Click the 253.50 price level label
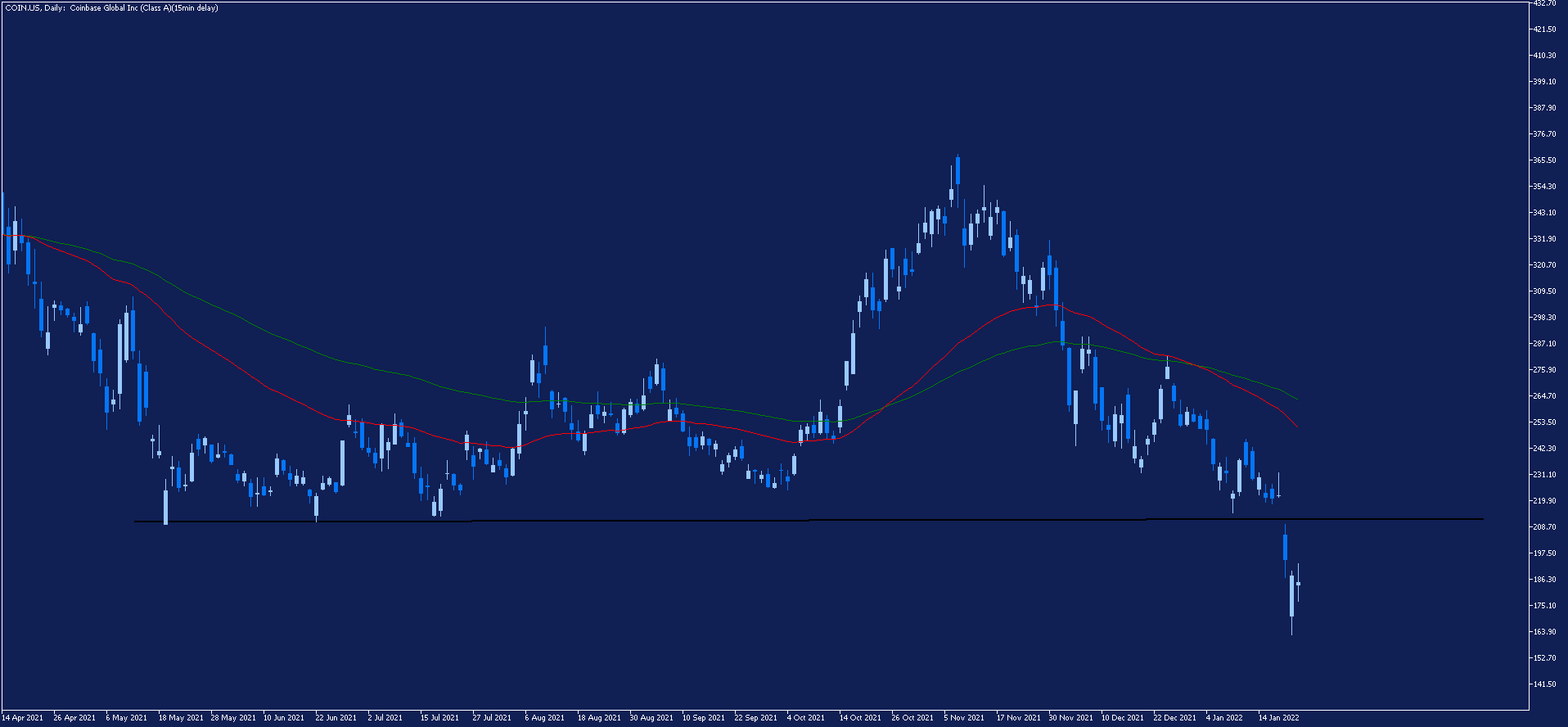1568x727 pixels. coord(1544,422)
